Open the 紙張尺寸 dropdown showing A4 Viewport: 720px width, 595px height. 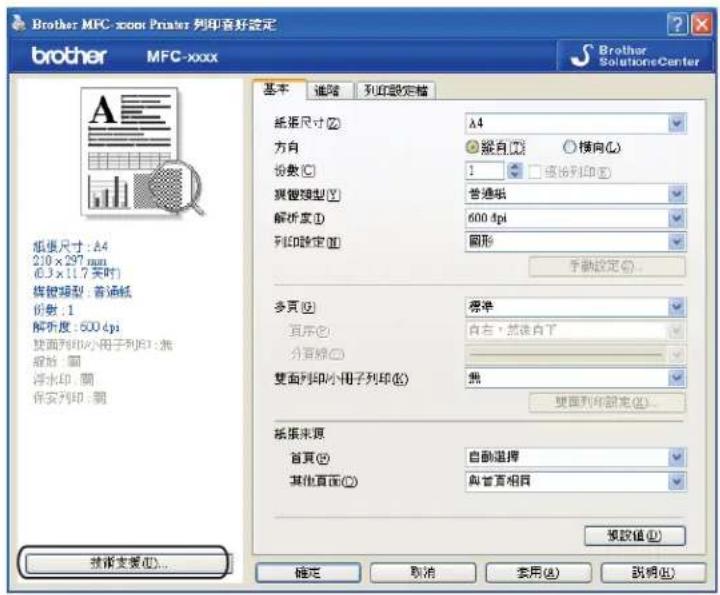coord(576,123)
